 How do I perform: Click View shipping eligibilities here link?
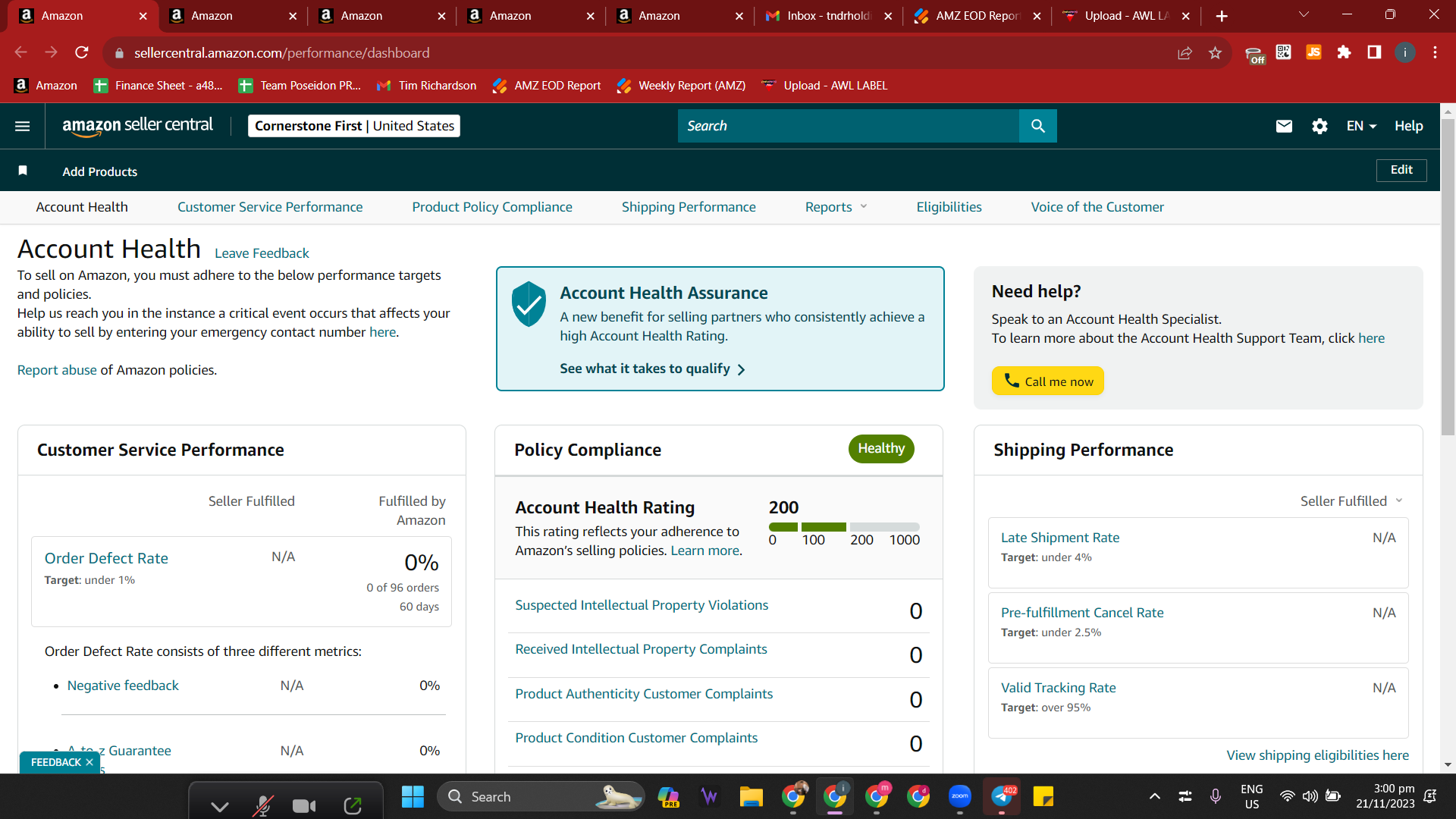(x=1318, y=755)
